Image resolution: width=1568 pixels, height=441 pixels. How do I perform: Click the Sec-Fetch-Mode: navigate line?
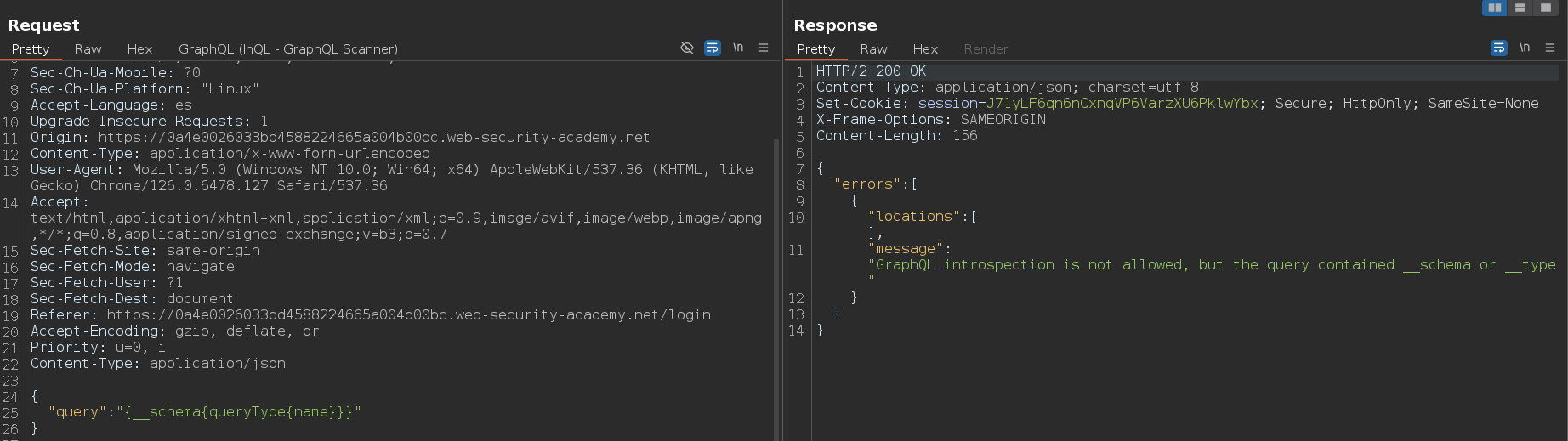[133, 267]
